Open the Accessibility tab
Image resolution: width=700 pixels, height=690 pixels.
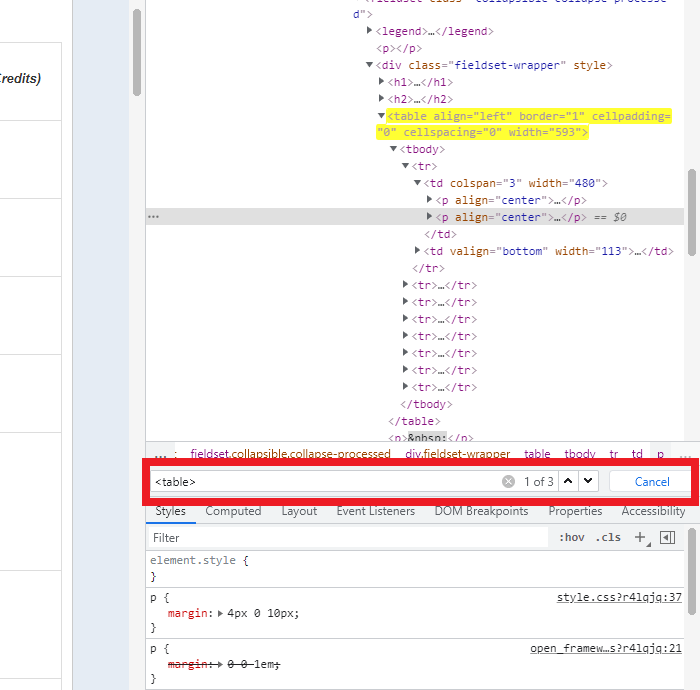point(653,511)
